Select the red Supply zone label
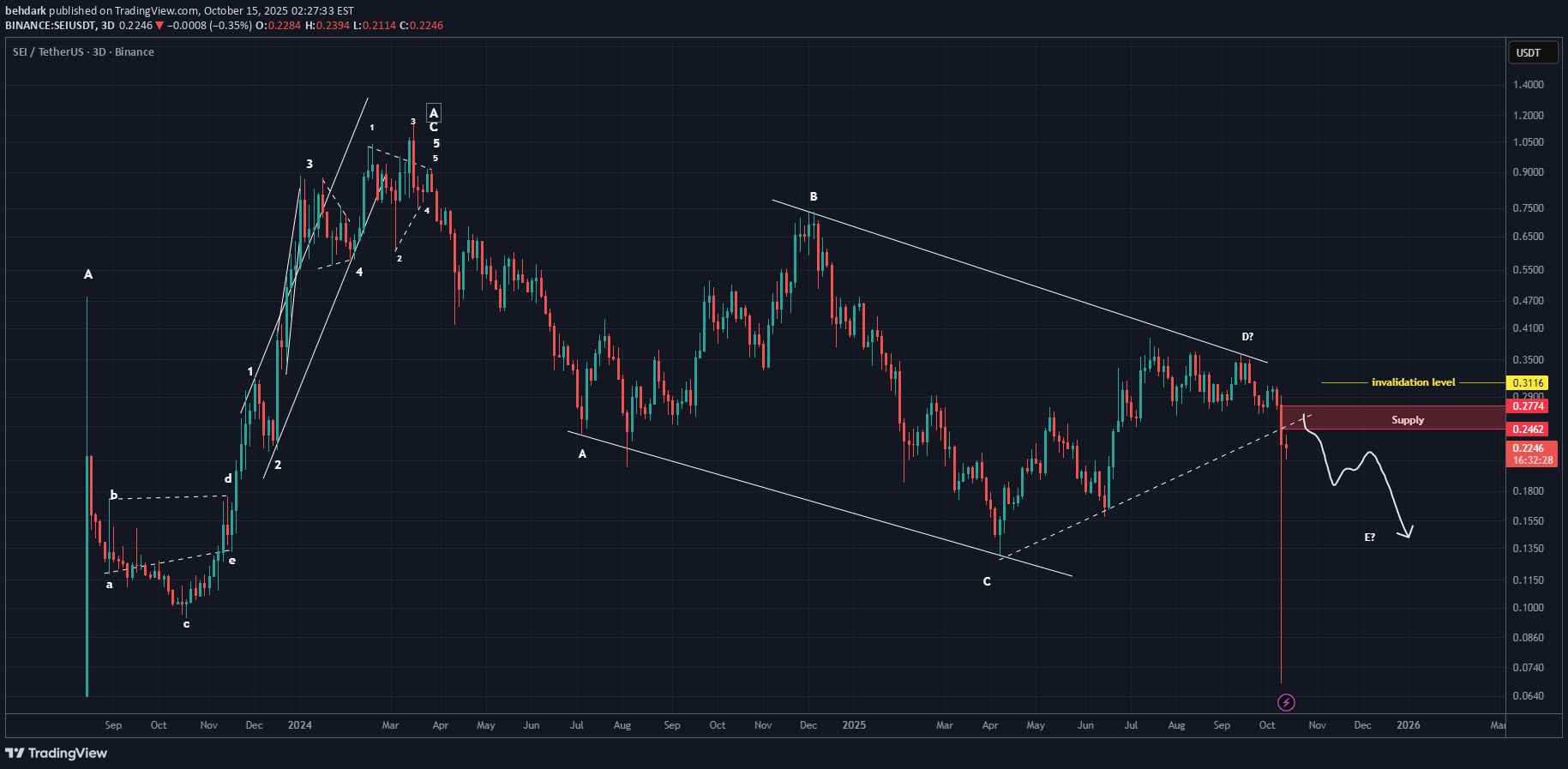 1407,419
